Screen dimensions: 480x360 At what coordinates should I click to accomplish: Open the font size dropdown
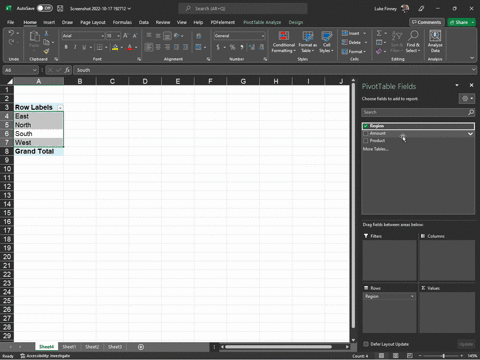tap(119, 36)
